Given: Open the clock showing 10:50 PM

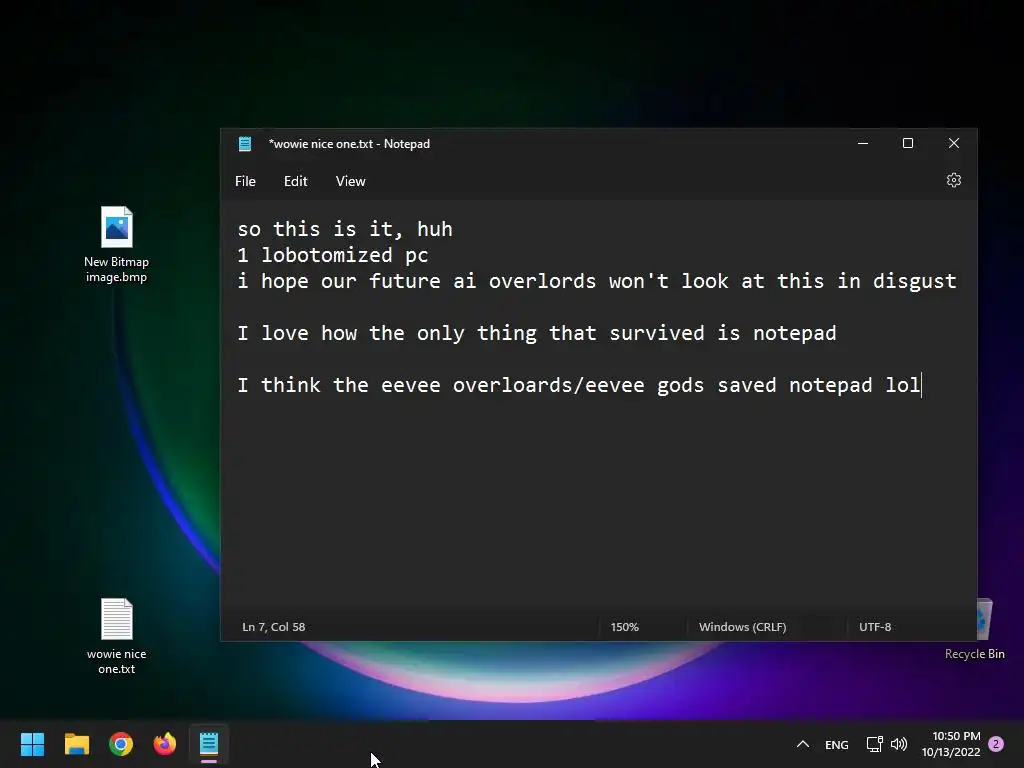Looking at the screenshot, I should [x=951, y=744].
